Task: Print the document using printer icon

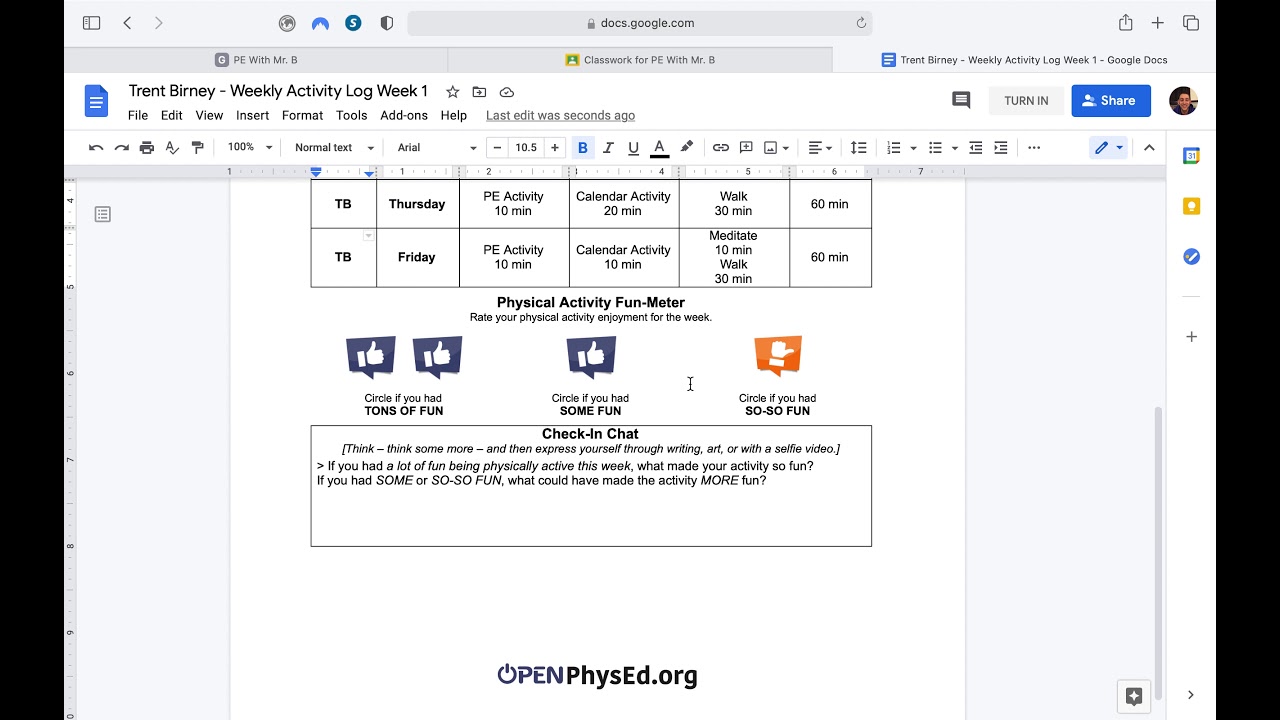Action: click(x=147, y=148)
